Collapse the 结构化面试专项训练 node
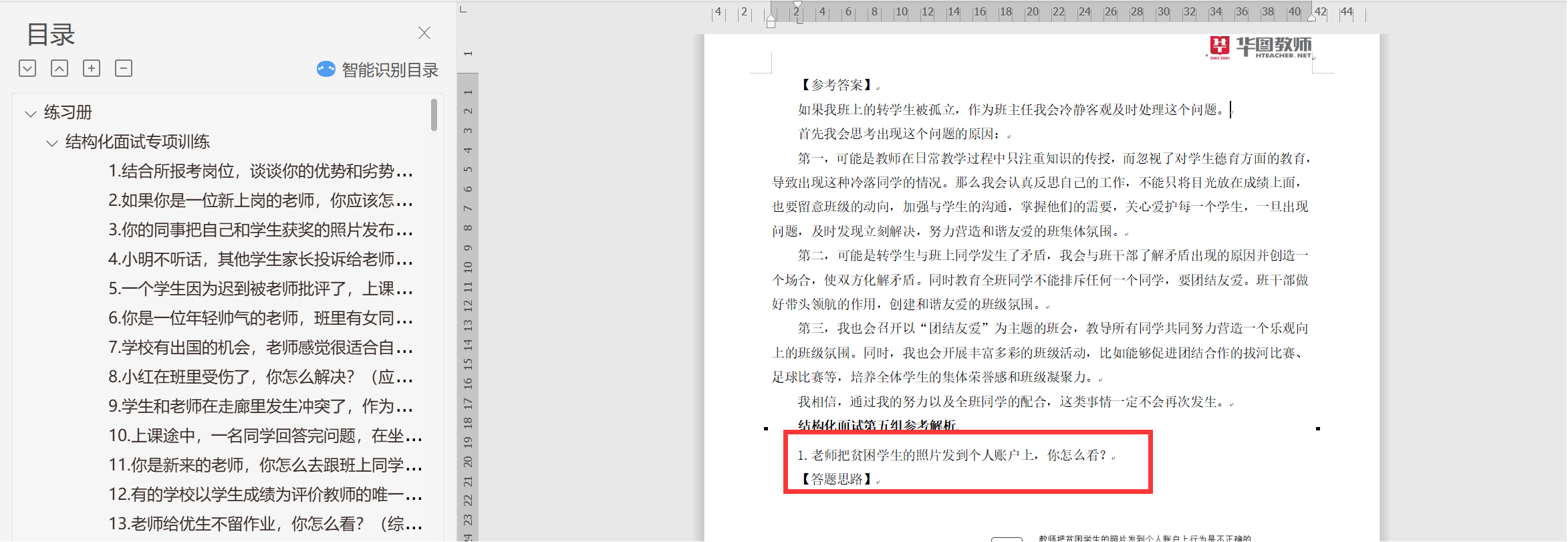Viewport: 1568px width, 542px height. (x=51, y=143)
